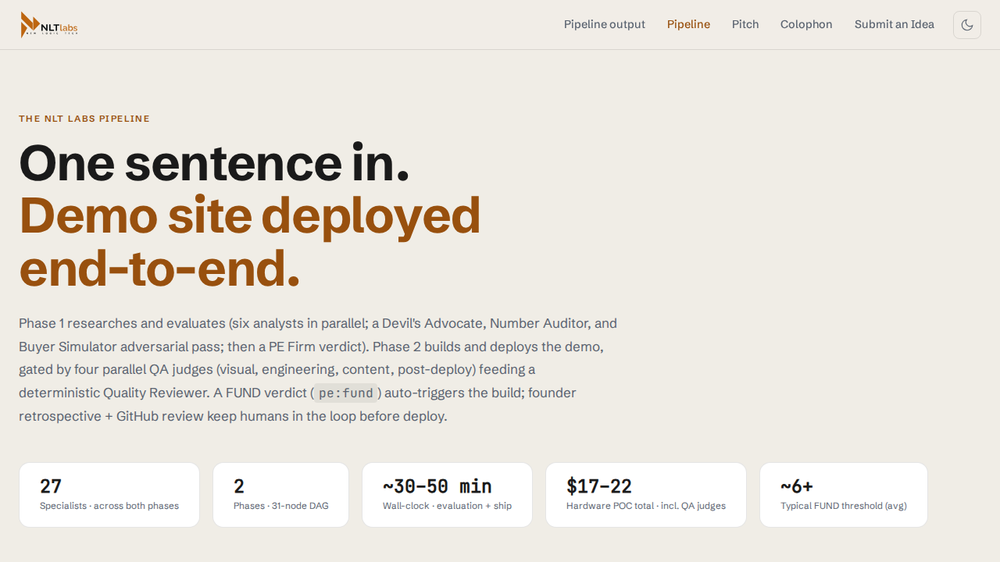Open the Colophon link
Screen dimensions: 1000x562
coord(806,24)
